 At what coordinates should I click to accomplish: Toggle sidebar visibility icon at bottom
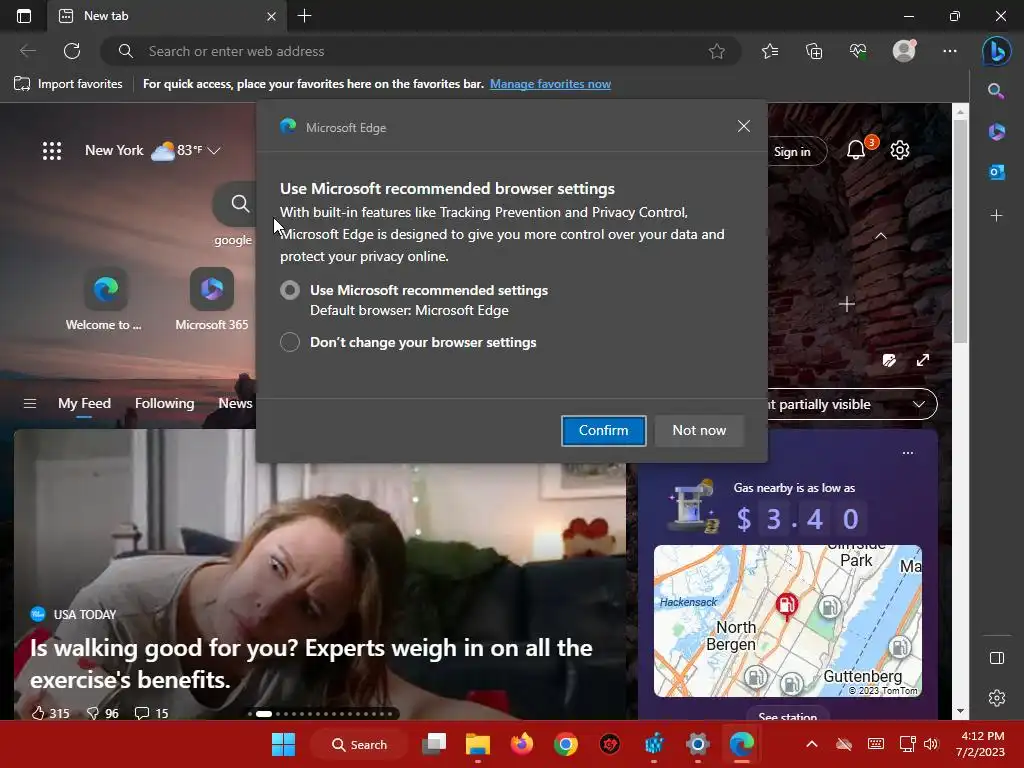coord(997,658)
